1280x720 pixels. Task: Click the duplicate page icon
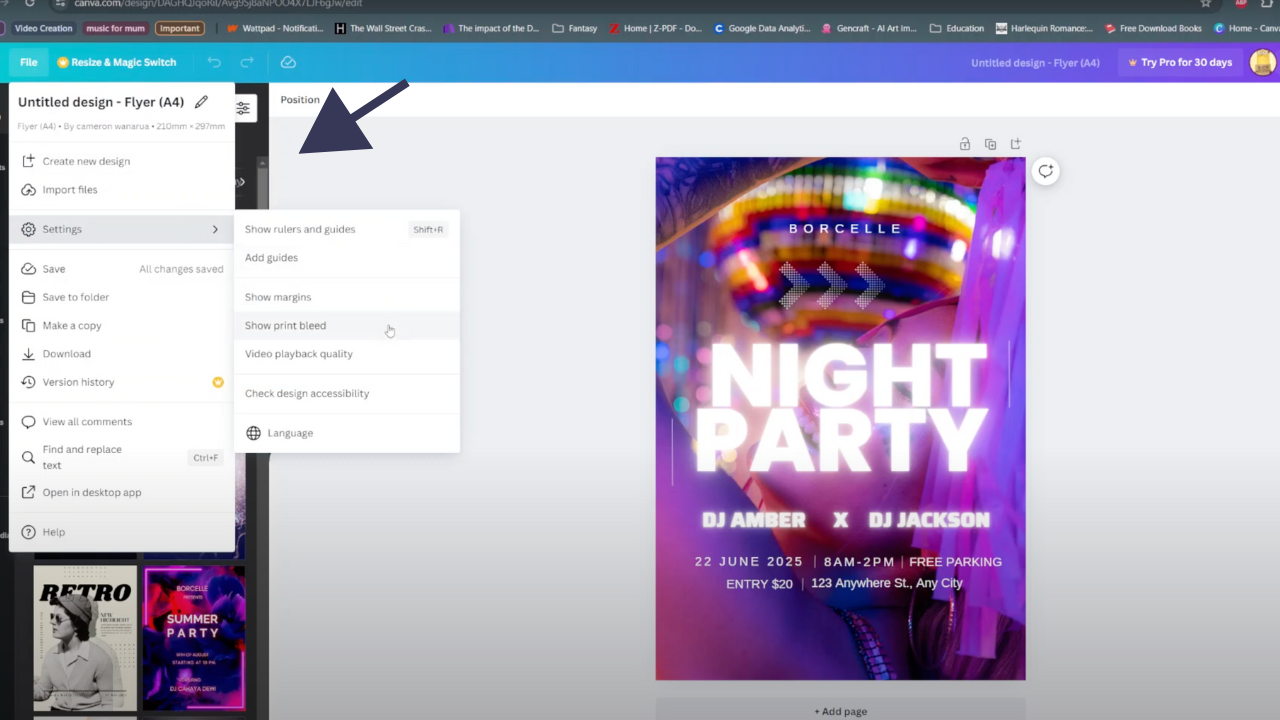point(990,144)
